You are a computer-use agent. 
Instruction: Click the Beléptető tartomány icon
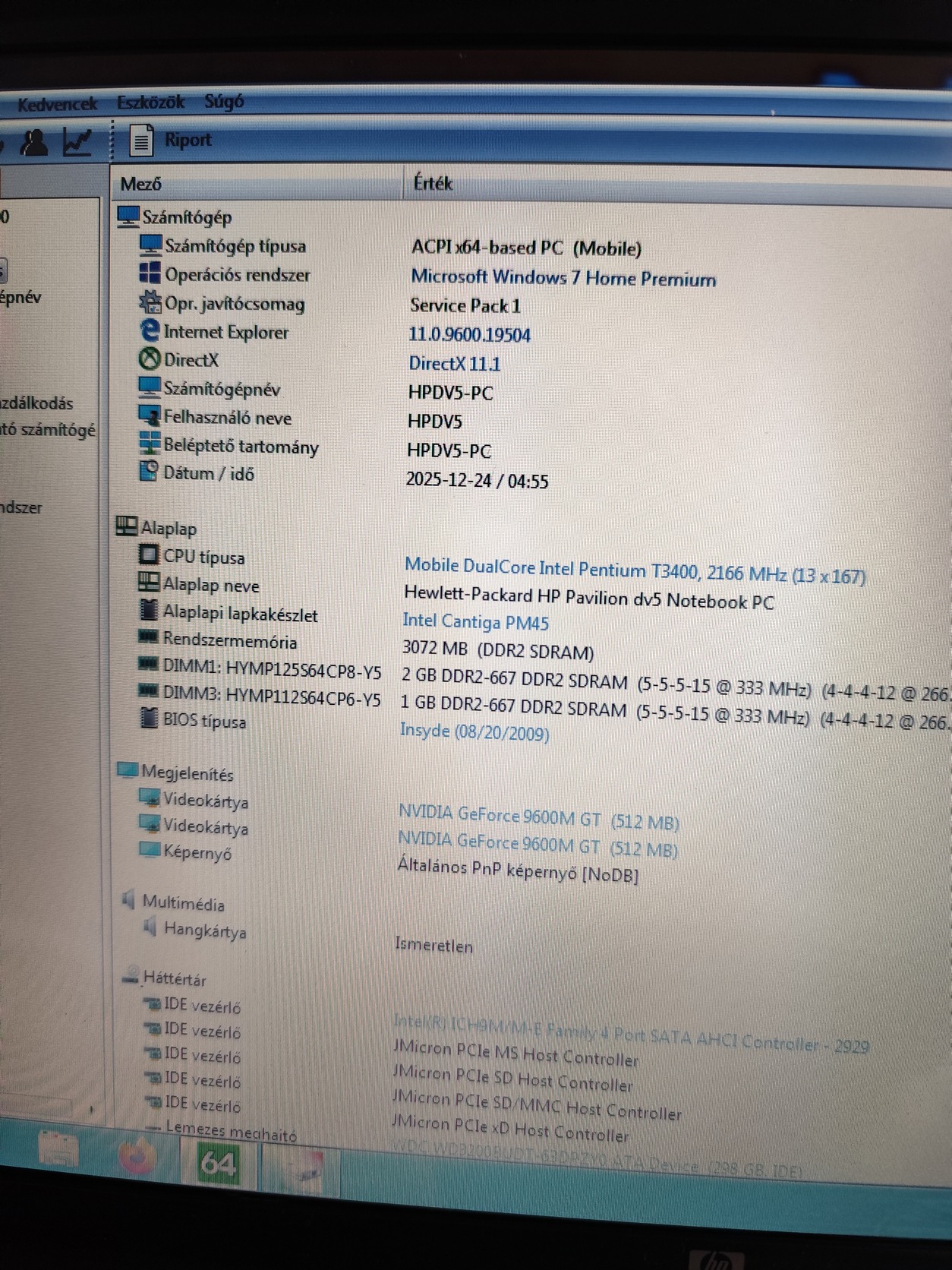(150, 444)
